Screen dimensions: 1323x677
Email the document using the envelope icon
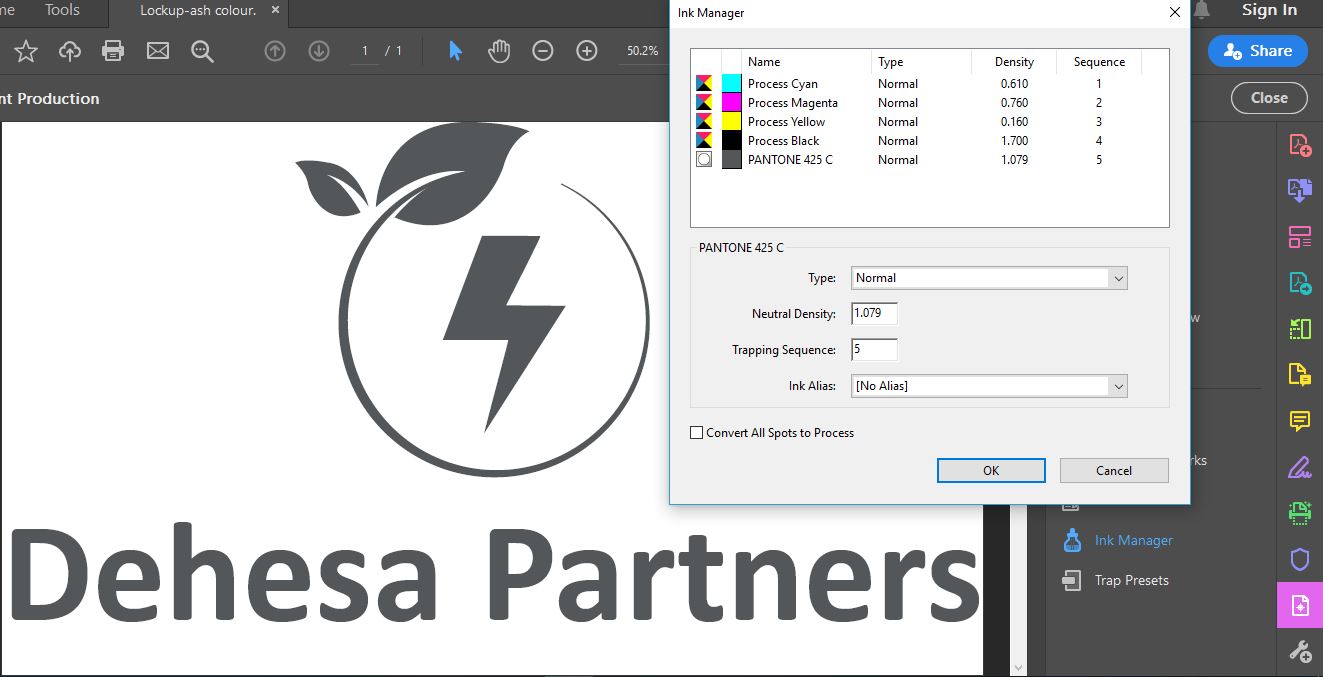[x=157, y=50]
